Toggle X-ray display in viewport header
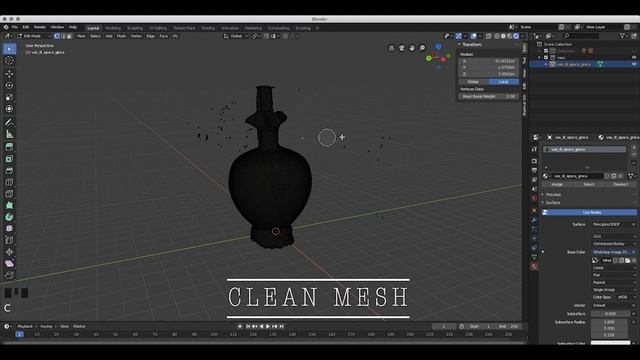Image resolution: width=640 pixels, height=360 pixels. (x=489, y=36)
